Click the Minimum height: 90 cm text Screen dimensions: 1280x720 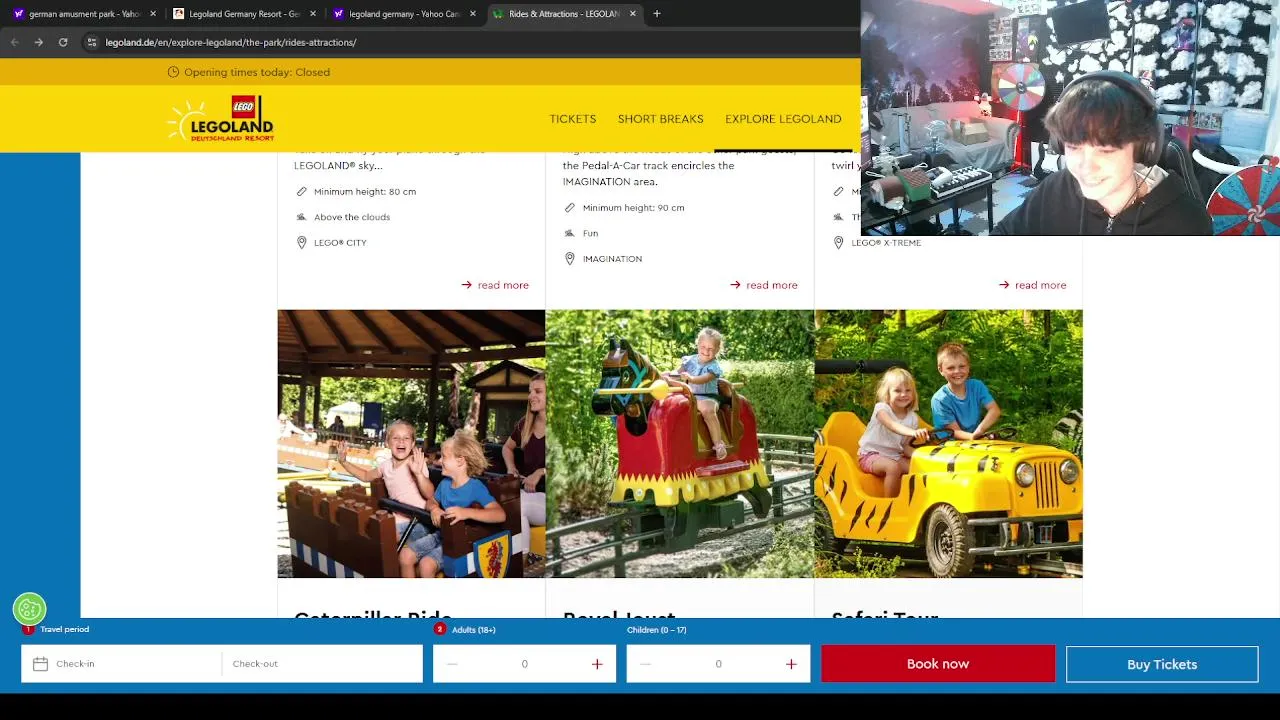tap(634, 207)
